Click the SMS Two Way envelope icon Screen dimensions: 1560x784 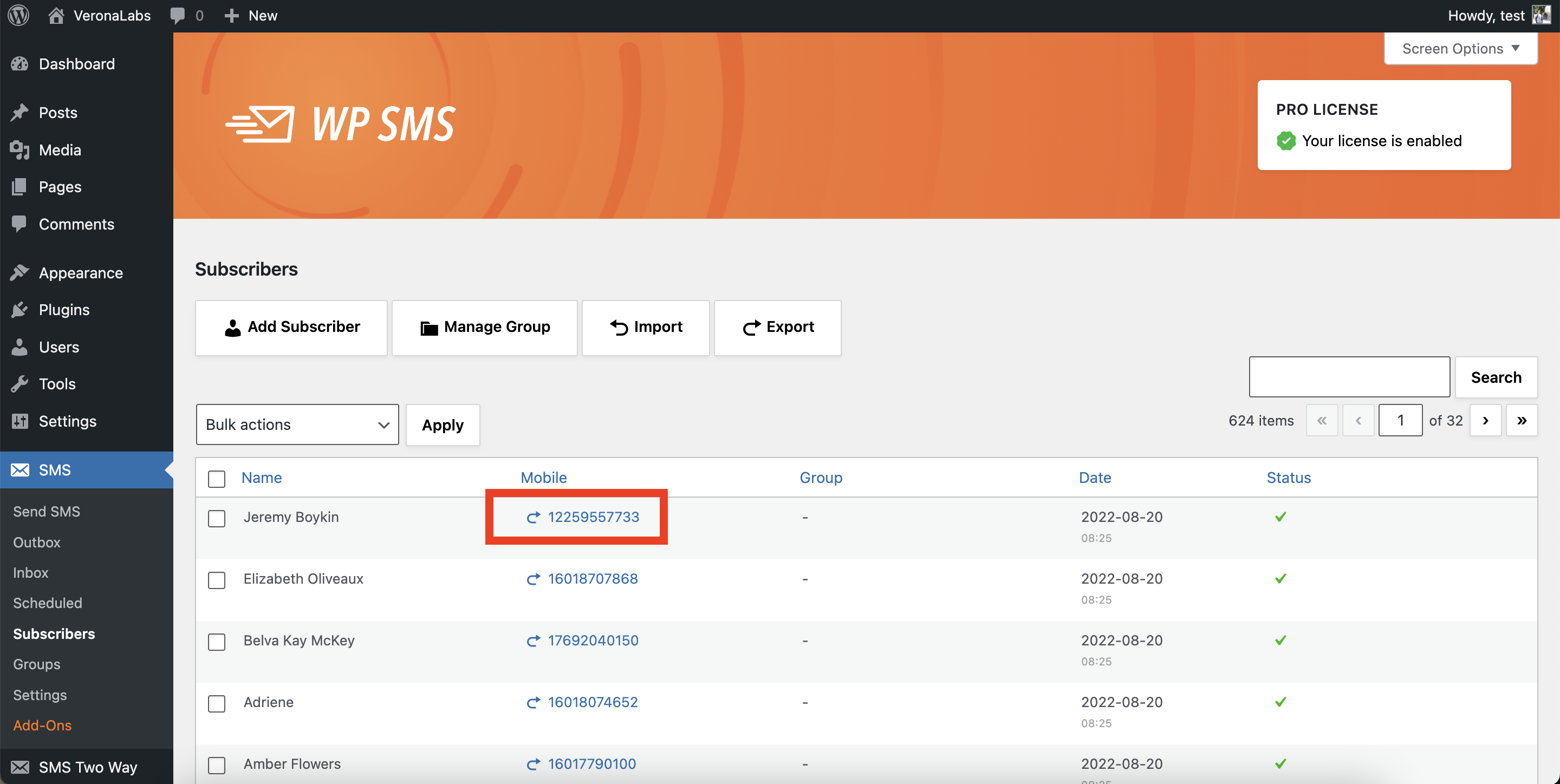pyautogui.click(x=20, y=767)
